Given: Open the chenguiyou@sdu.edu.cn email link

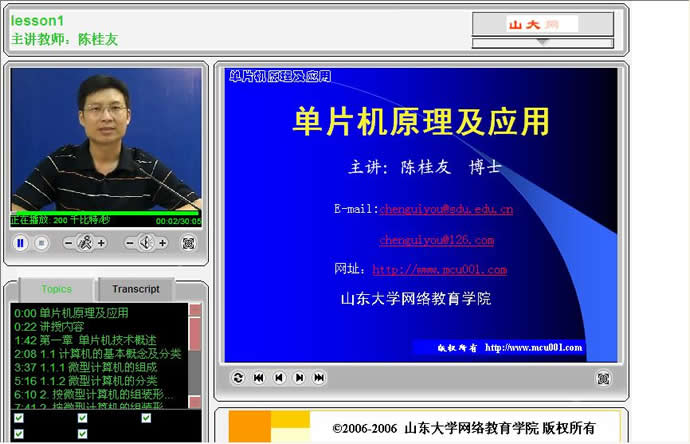Looking at the screenshot, I should coord(446,209).
